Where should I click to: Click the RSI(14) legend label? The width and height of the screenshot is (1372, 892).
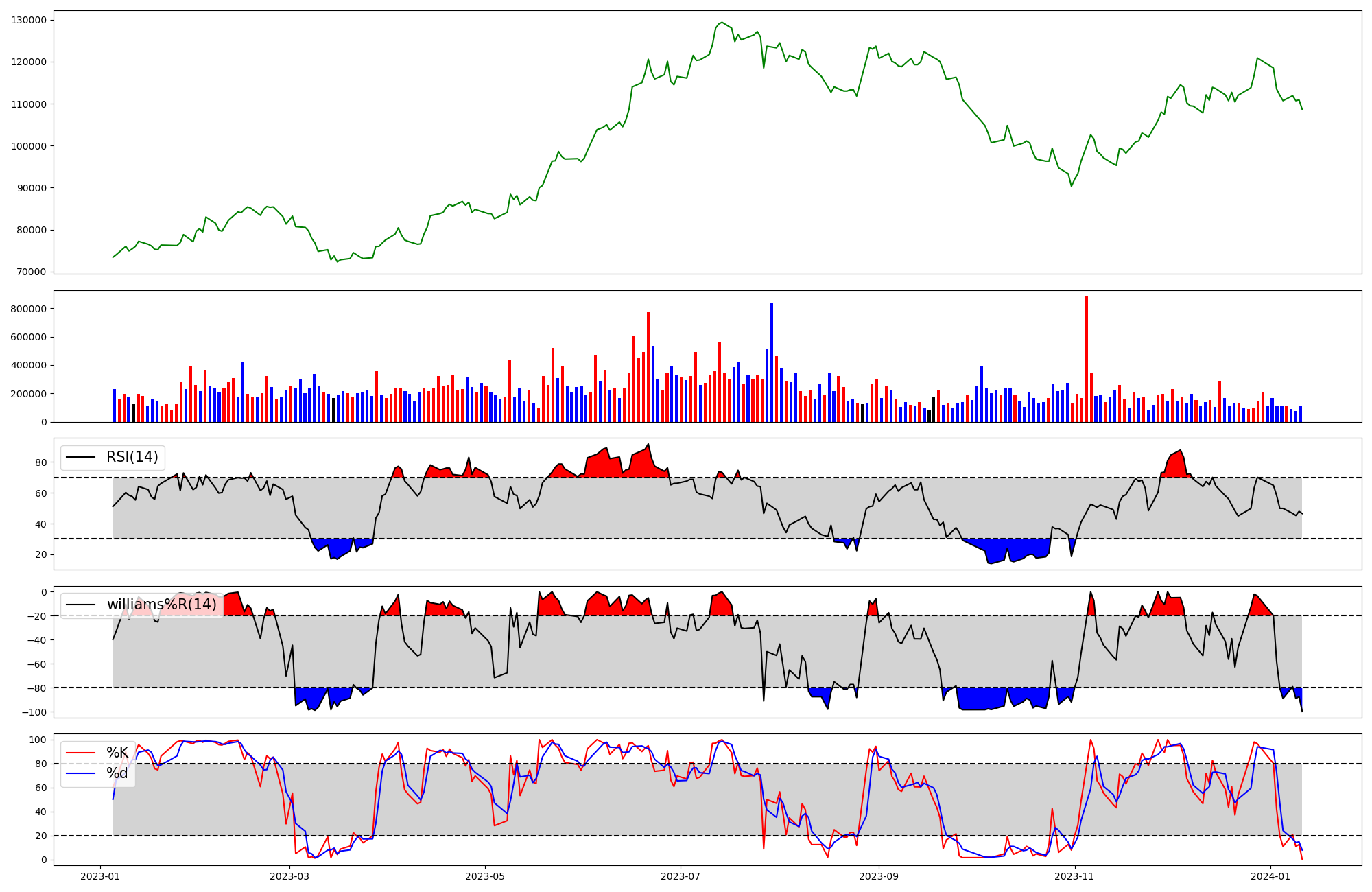132,457
